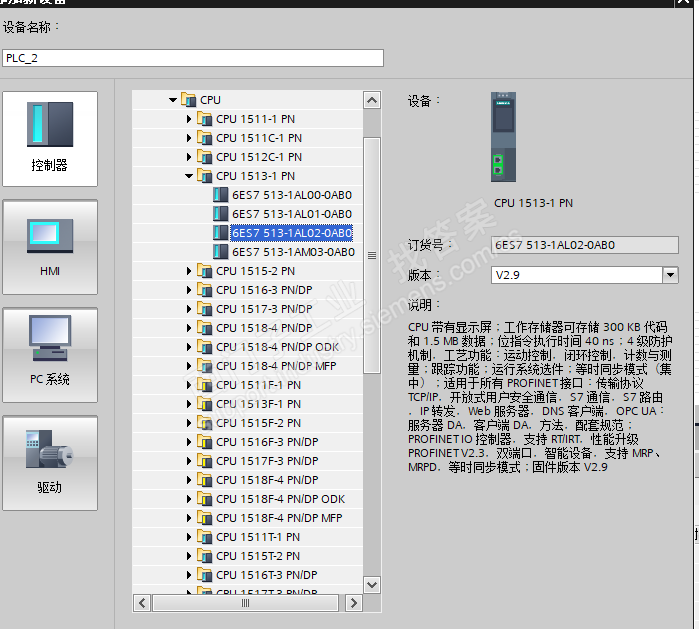Click the tree scroll down arrow
Image resolution: width=699 pixels, height=629 pixels.
(372, 584)
